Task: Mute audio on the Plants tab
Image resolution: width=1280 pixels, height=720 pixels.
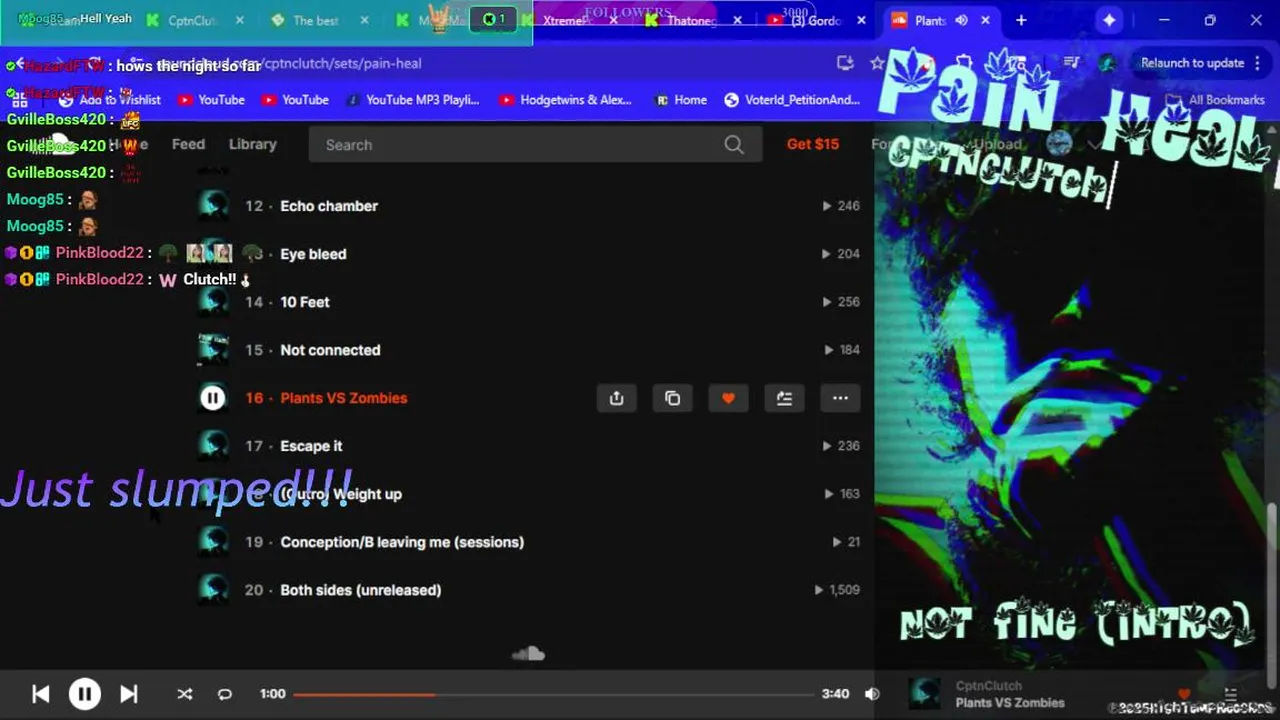Action: tap(961, 20)
